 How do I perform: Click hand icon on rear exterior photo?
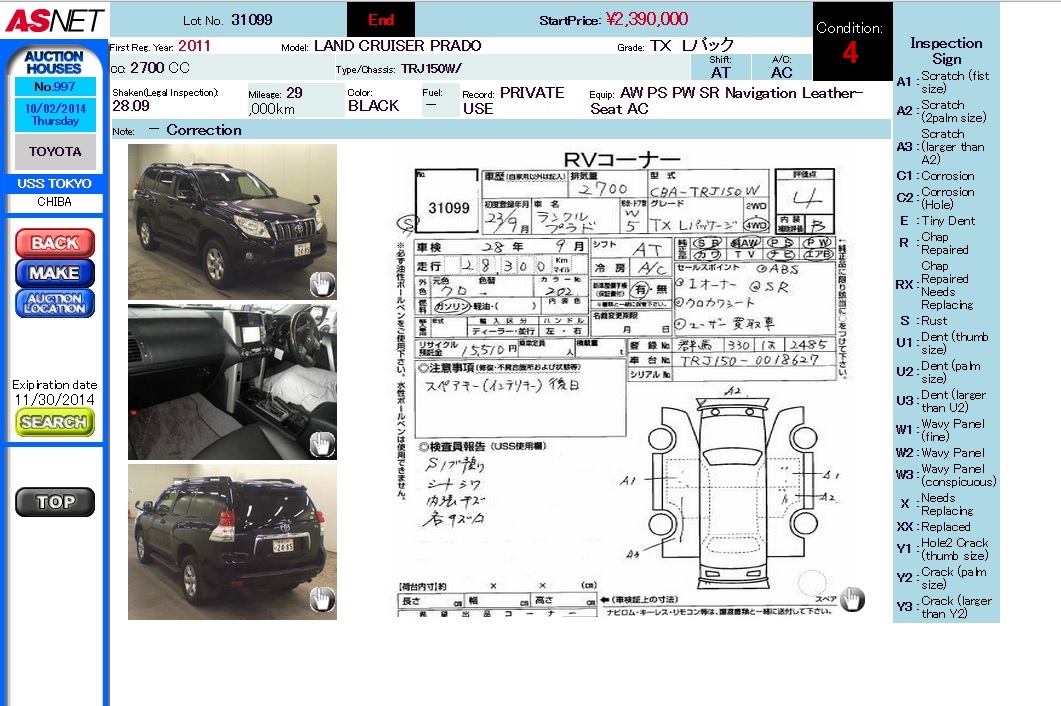coord(321,600)
